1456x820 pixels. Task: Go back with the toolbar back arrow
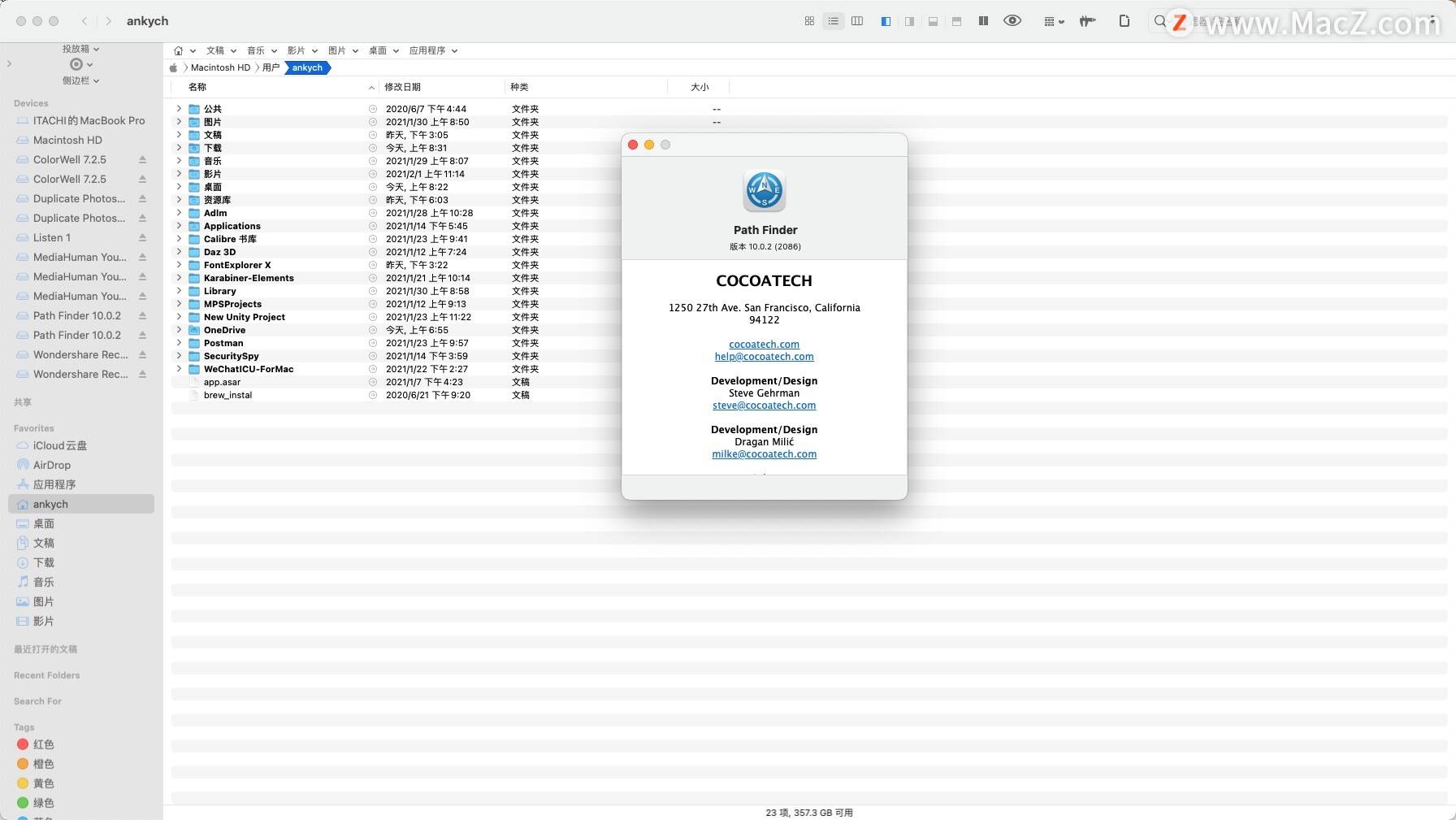click(x=84, y=21)
